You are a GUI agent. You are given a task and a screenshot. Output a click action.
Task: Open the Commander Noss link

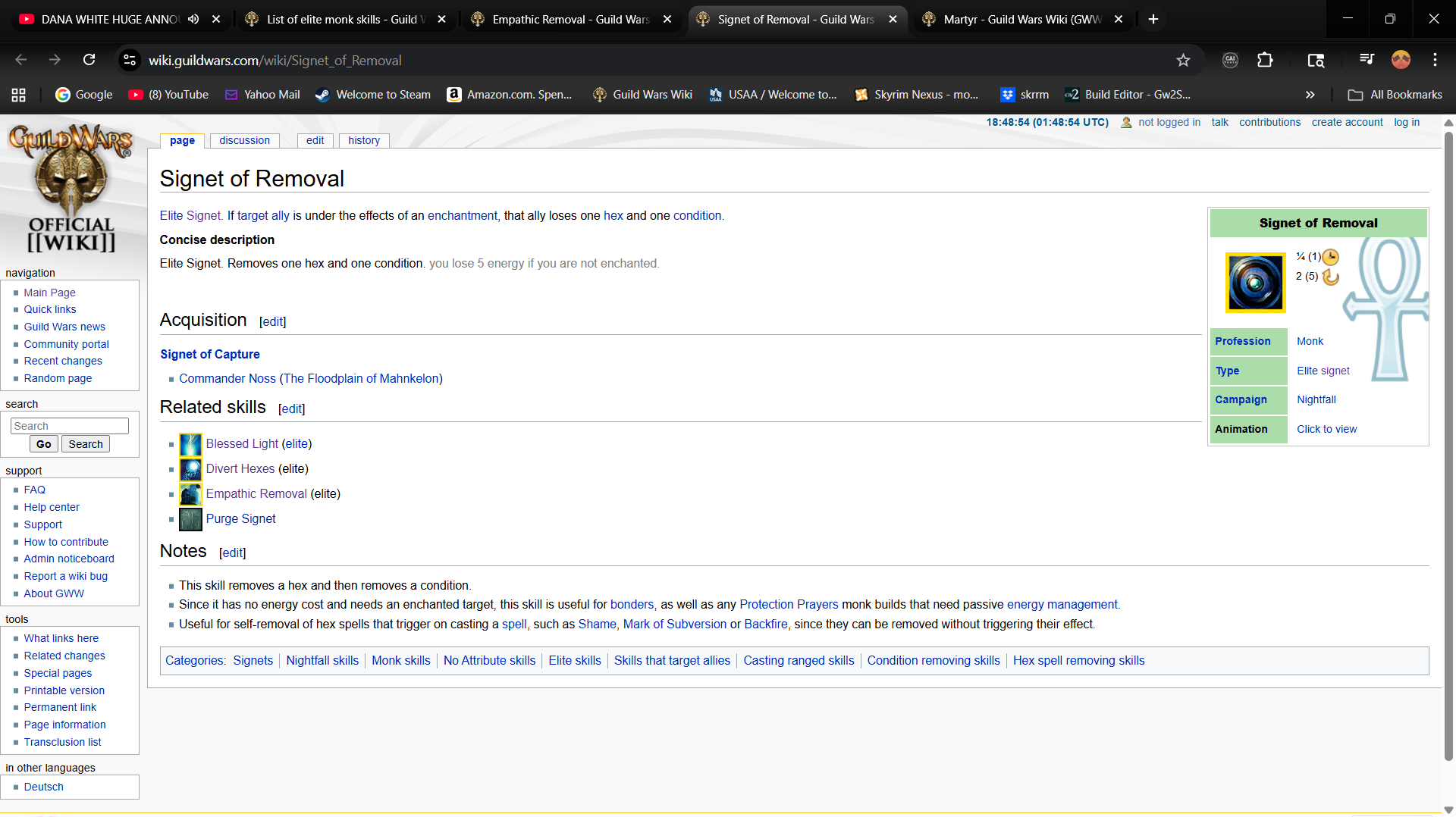coord(227,379)
